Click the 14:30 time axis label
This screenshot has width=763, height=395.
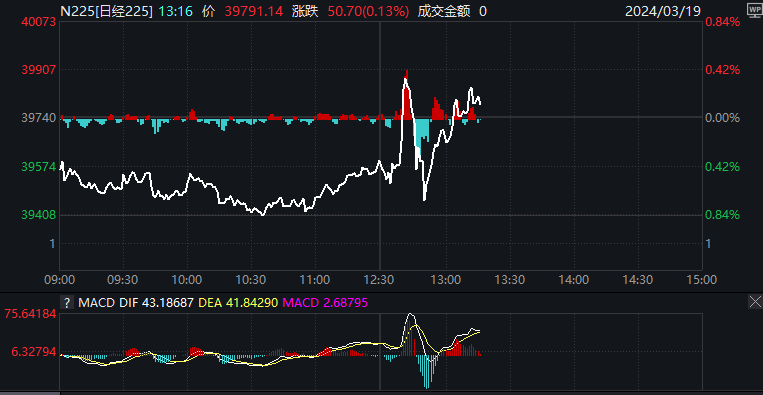click(638, 280)
